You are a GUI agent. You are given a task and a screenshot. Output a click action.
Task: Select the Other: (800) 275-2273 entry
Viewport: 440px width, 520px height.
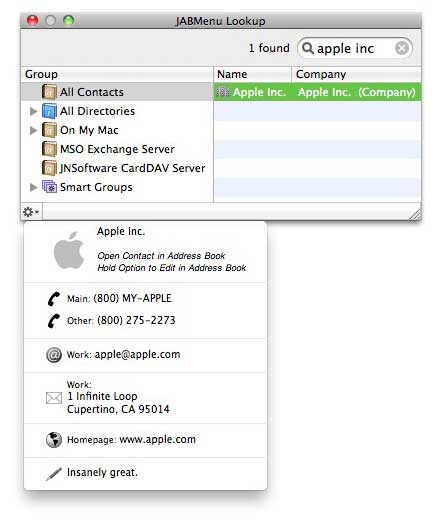point(145,320)
